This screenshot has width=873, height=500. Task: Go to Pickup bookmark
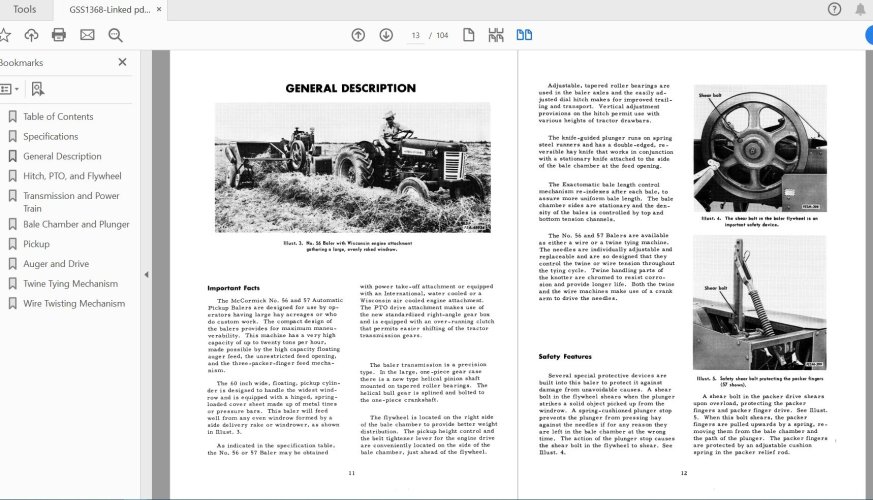point(36,244)
